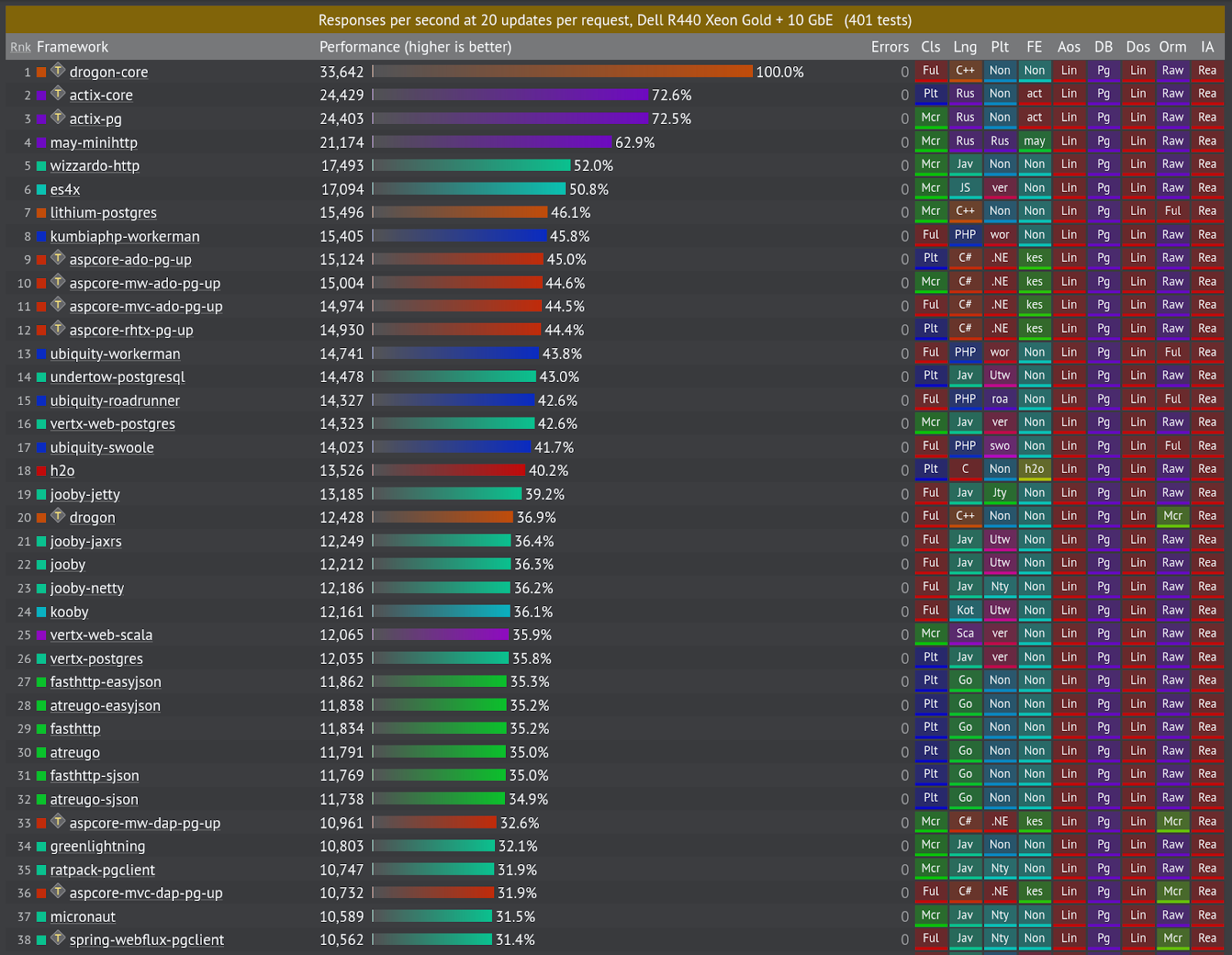This screenshot has height=955, width=1232.
Task: Click the trophy icon beside spring-webflux-pgclient
Action: pyautogui.click(x=58, y=940)
